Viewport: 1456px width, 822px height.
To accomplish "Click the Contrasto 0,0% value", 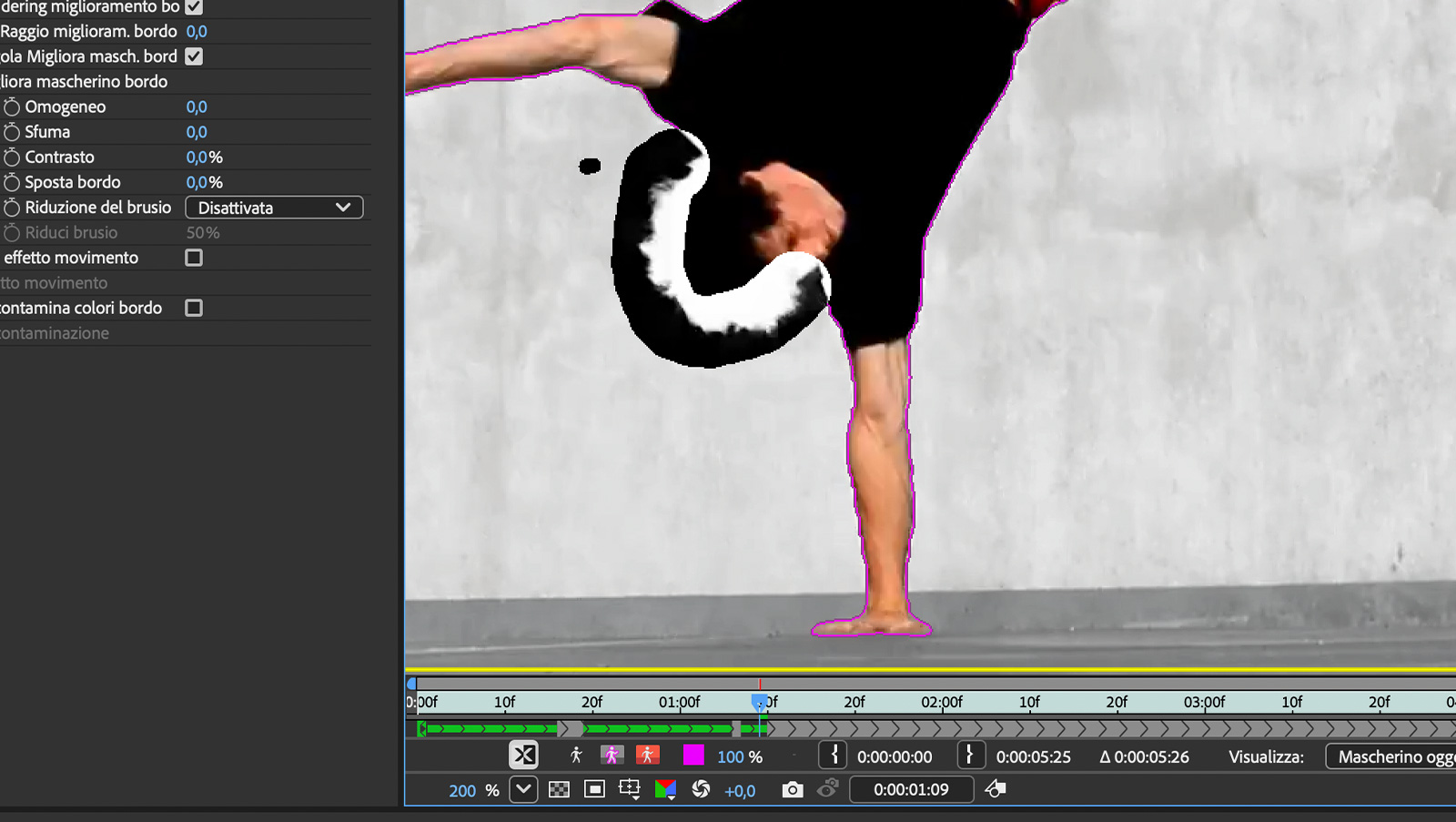I will [204, 157].
